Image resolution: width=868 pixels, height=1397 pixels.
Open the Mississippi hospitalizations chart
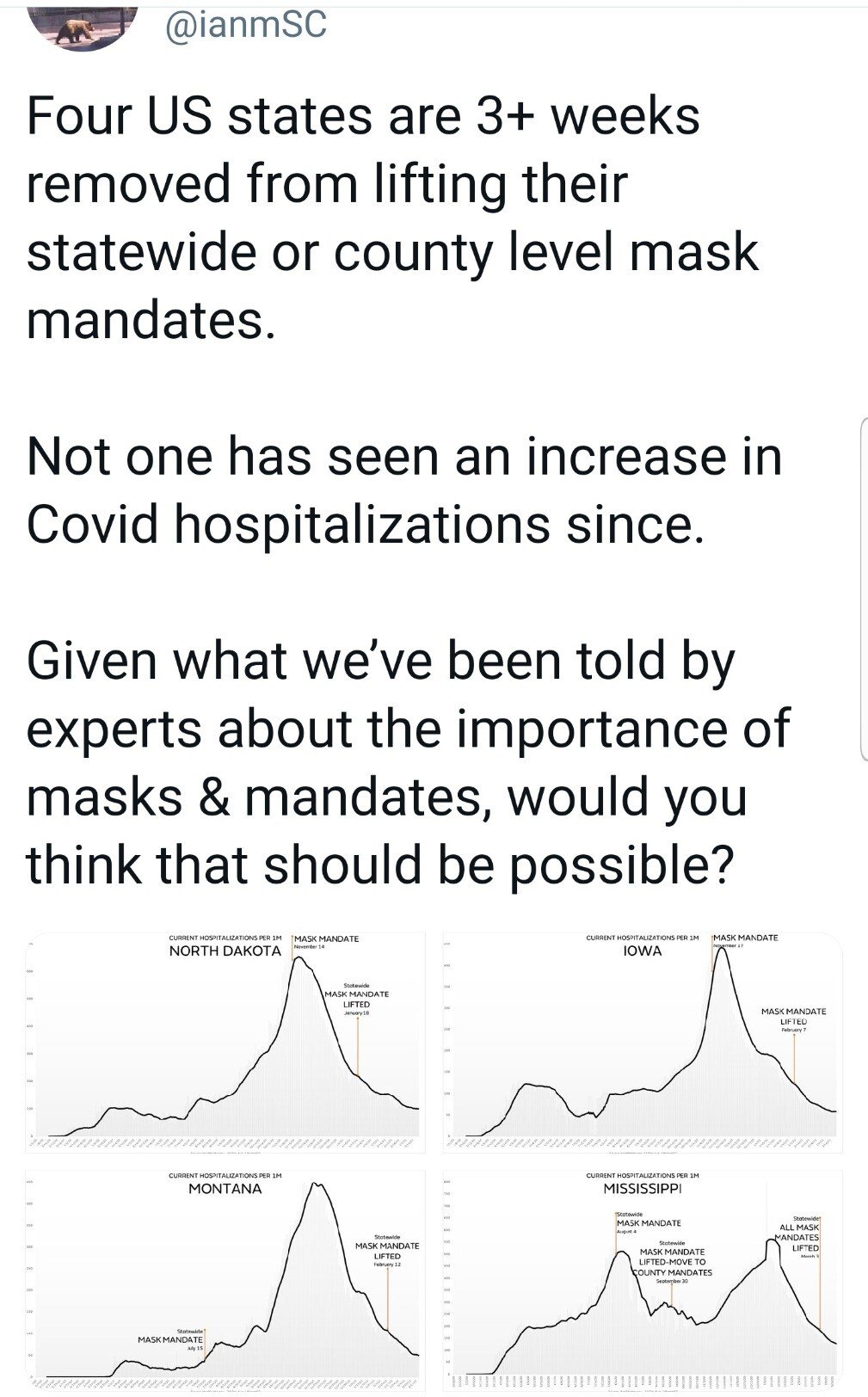642,1279
